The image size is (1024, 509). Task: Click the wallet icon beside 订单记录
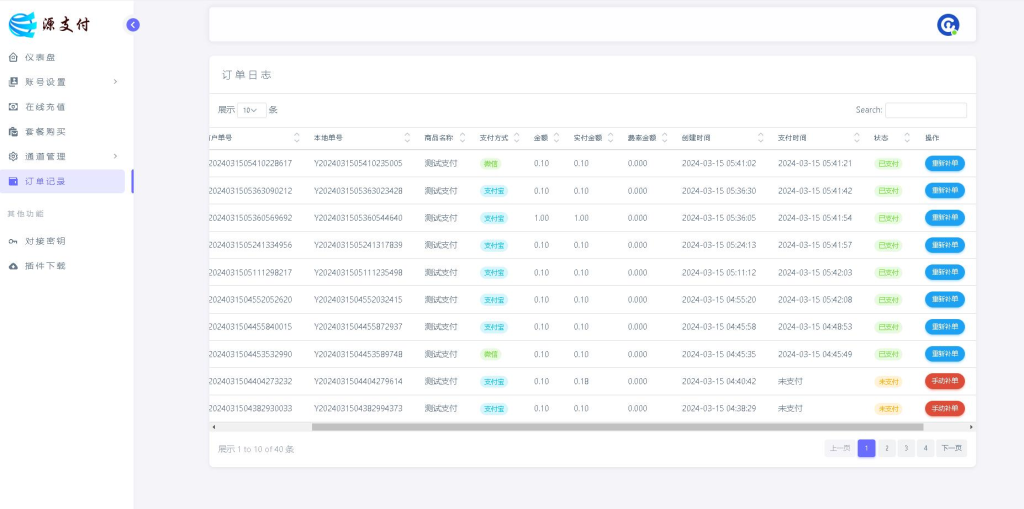click(x=13, y=181)
